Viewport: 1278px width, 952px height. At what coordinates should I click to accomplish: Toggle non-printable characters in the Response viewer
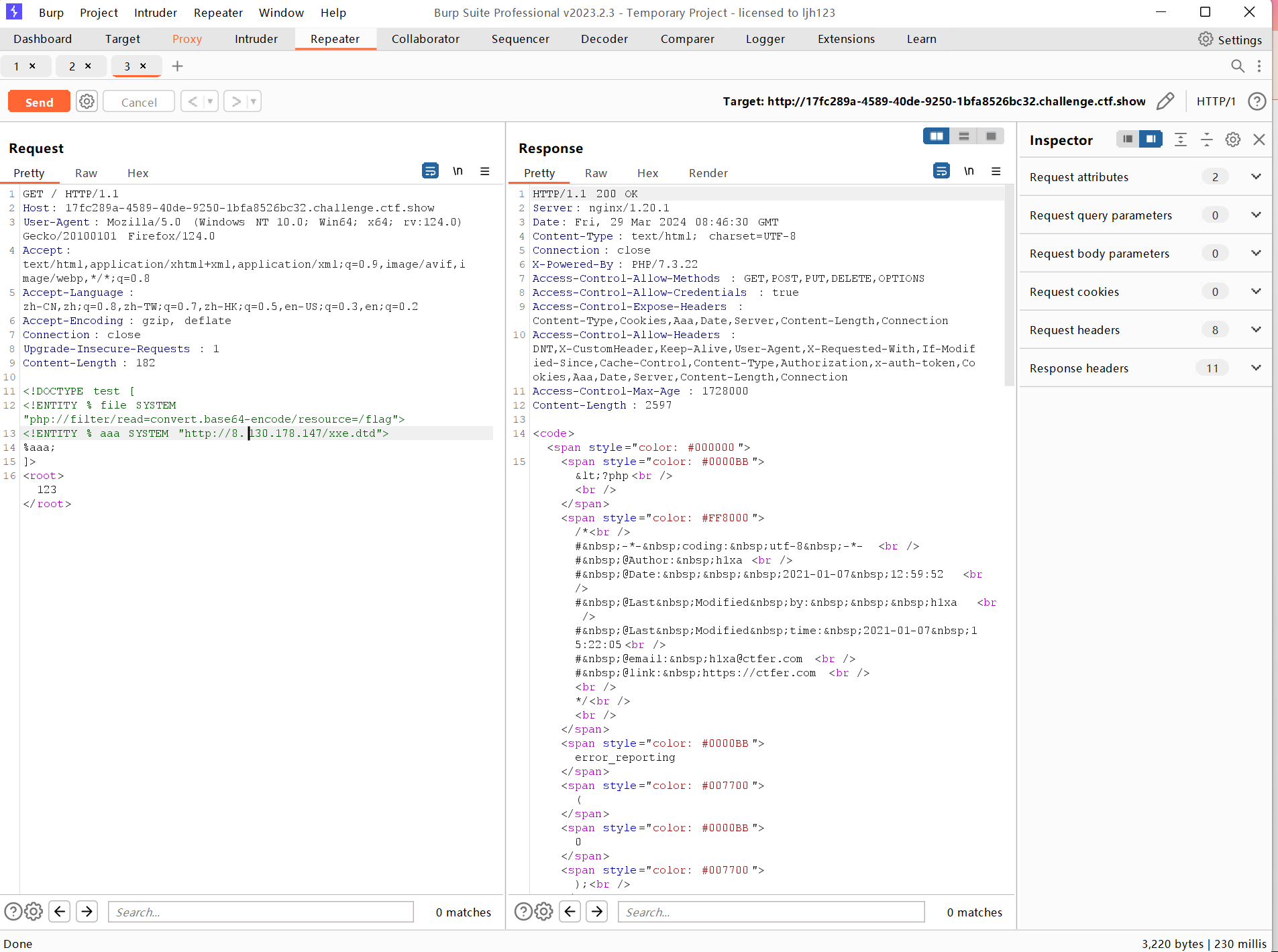[x=969, y=171]
